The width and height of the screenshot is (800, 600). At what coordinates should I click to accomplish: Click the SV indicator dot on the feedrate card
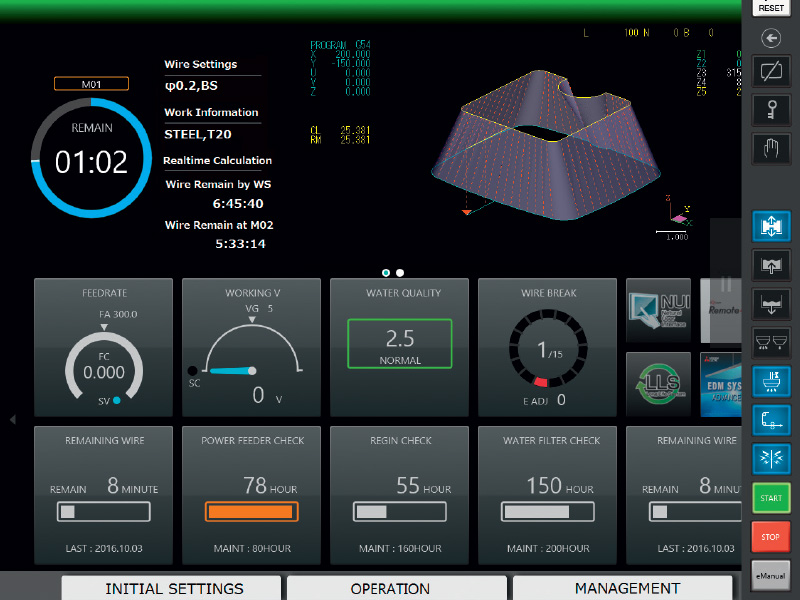117,401
